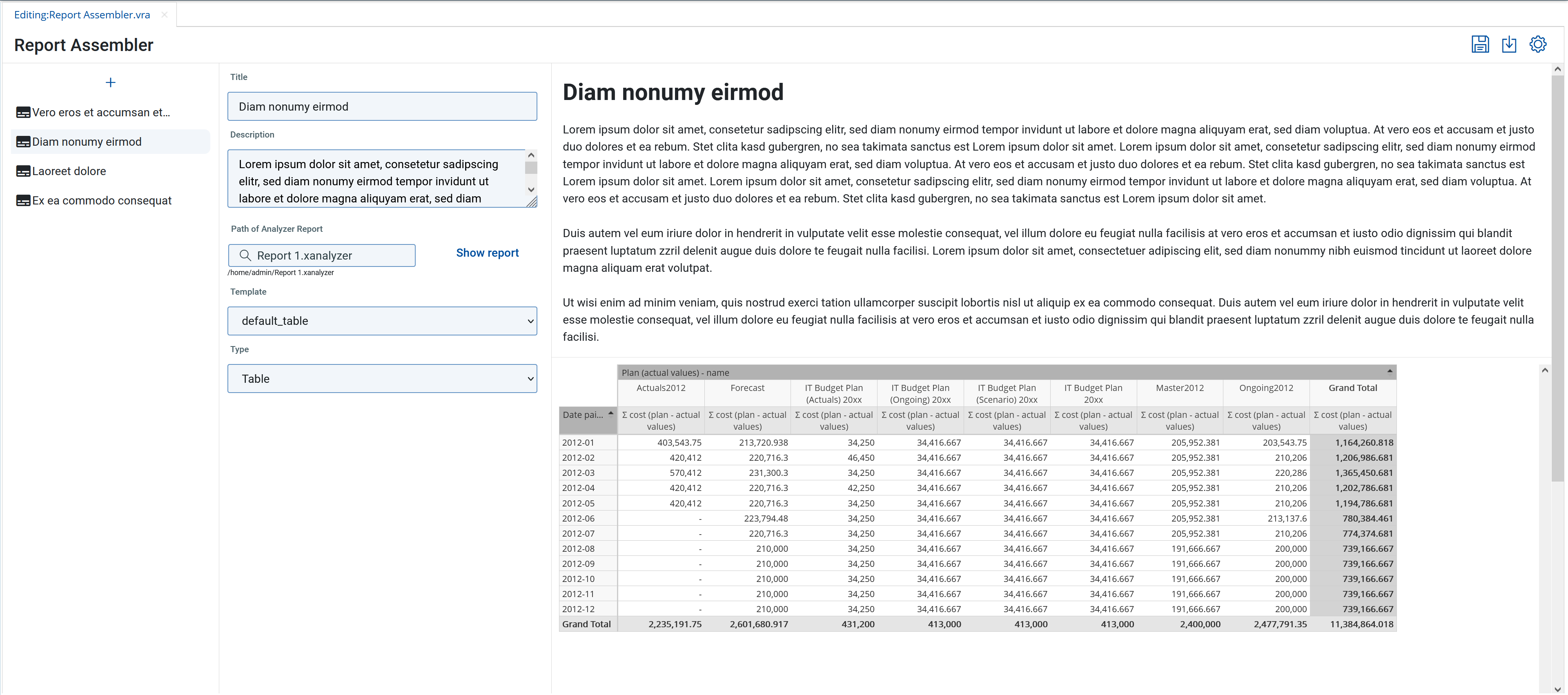Click IT Budget Plan (Scenario) 20xx header

pyautogui.click(x=1006, y=394)
